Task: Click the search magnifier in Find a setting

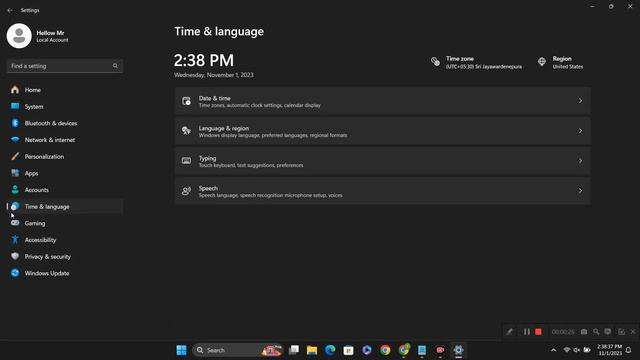Action: tap(115, 66)
